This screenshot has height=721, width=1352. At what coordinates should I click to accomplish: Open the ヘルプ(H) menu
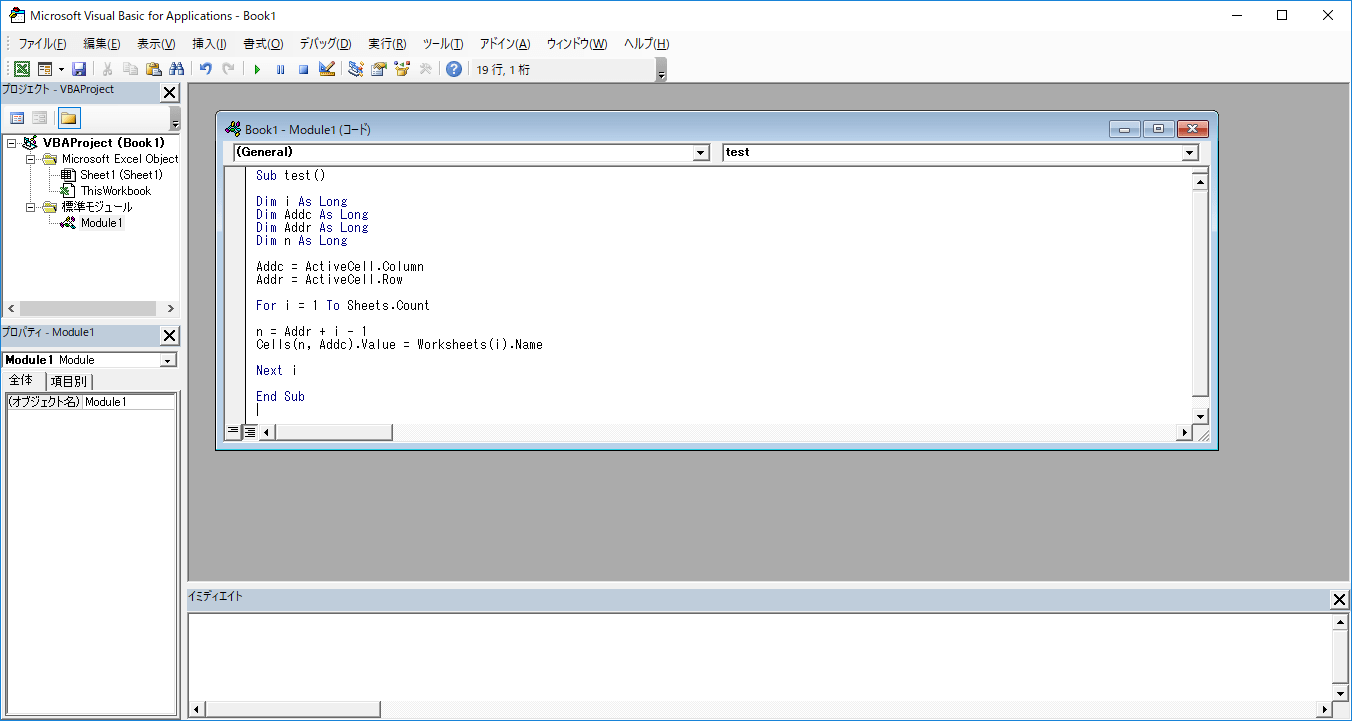[x=646, y=44]
